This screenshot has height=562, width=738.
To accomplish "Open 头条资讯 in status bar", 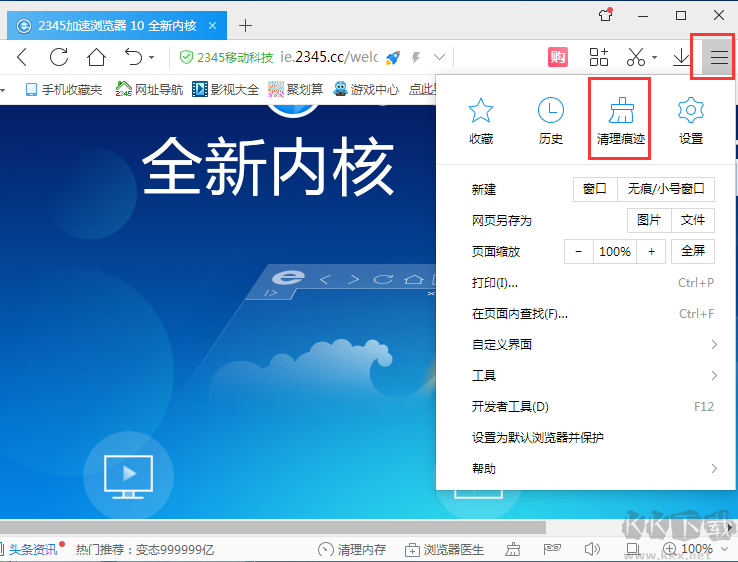I will click(x=33, y=549).
